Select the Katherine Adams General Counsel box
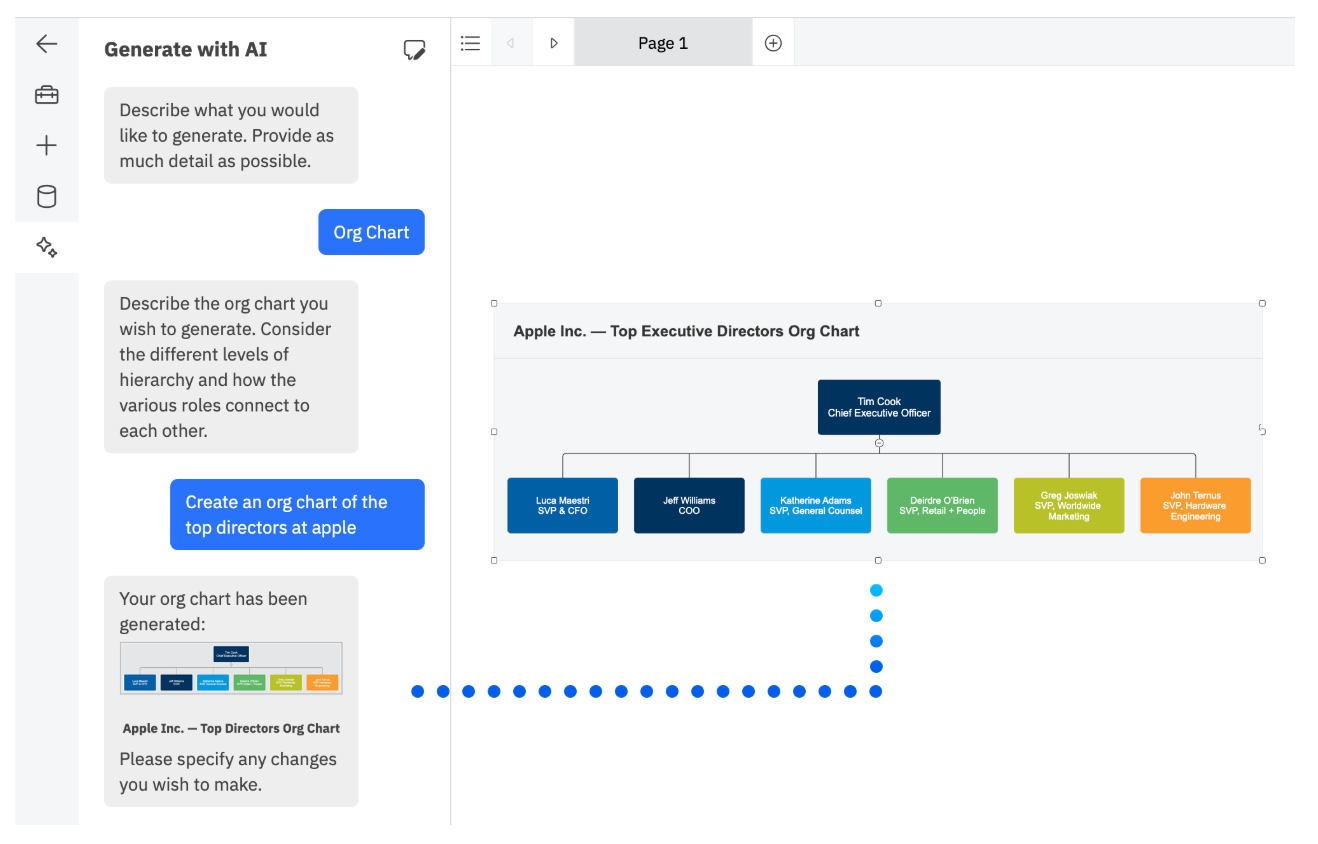This screenshot has height=844, width=1318. coord(816,505)
